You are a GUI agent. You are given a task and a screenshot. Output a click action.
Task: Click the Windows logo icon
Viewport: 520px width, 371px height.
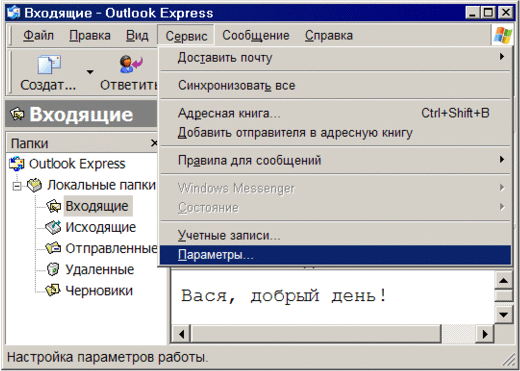[x=503, y=35]
